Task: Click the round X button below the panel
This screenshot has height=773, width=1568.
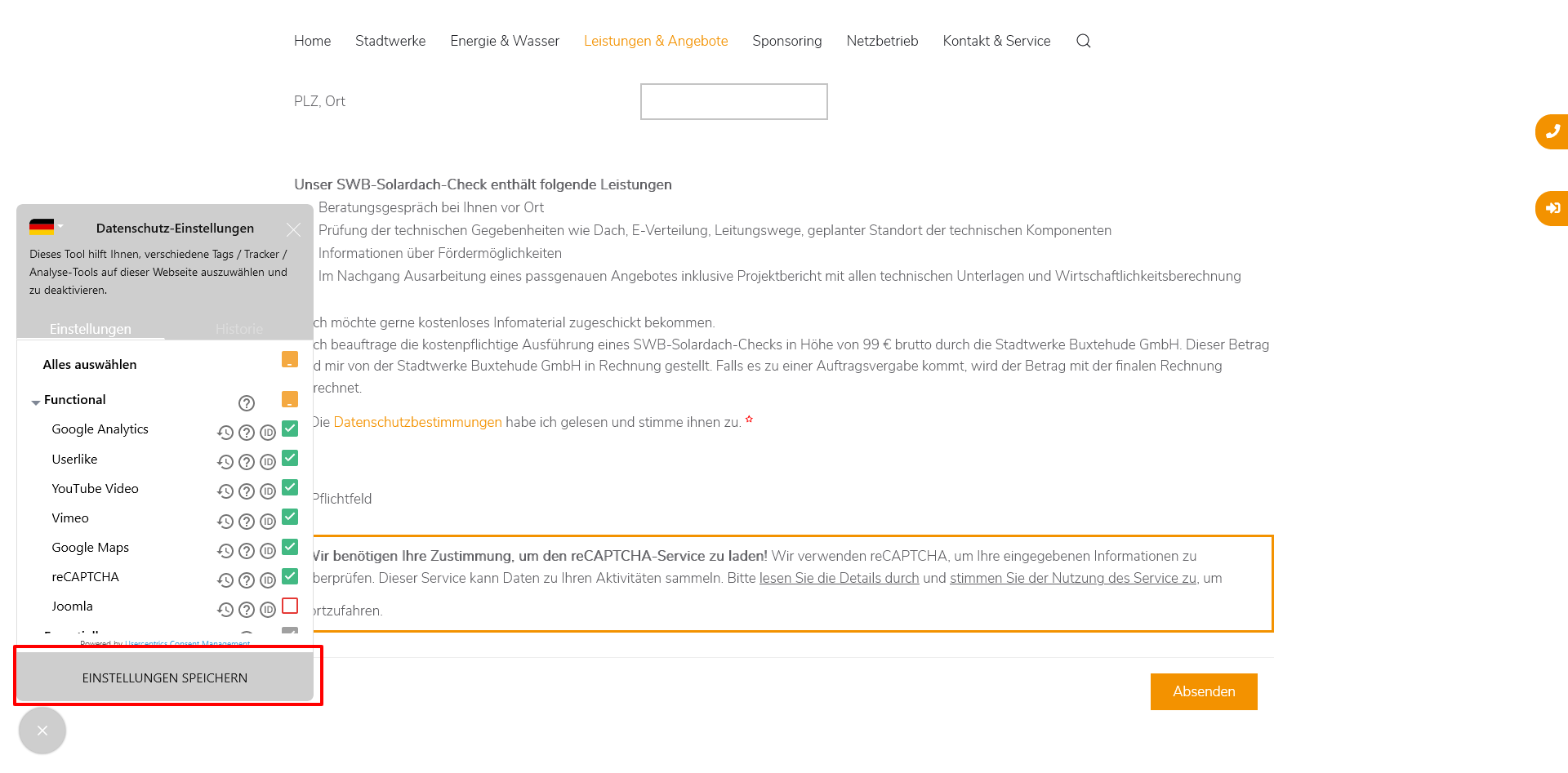Action: (x=42, y=731)
